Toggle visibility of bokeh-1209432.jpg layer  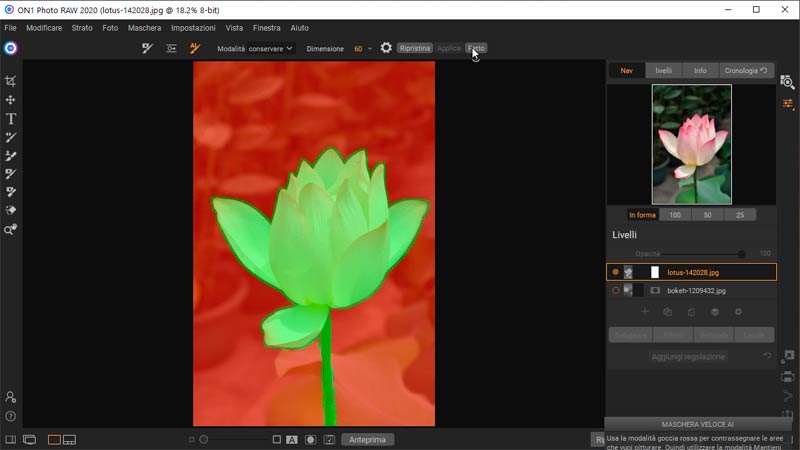coord(615,291)
